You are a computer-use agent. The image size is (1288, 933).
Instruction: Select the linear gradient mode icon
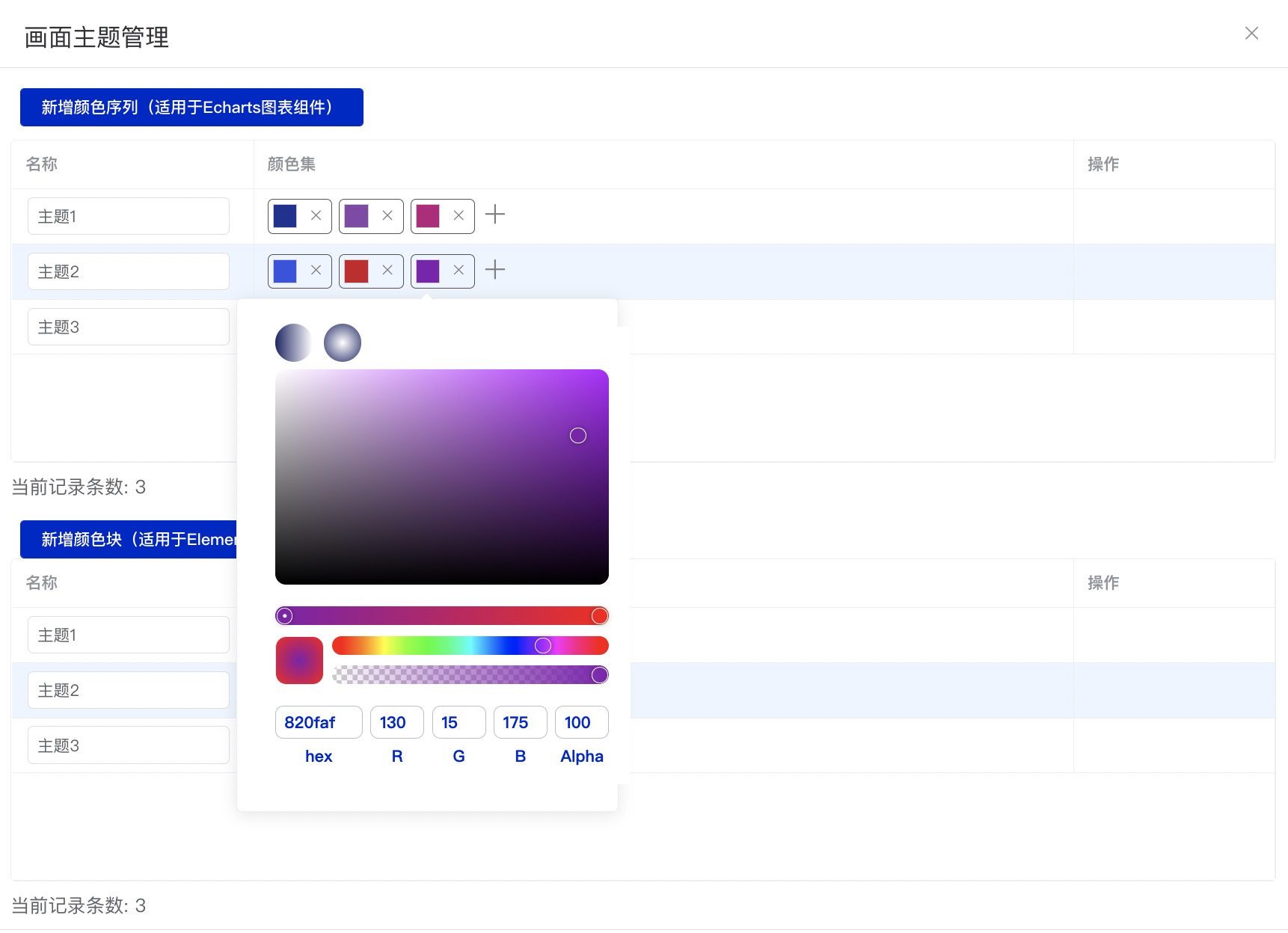click(x=293, y=342)
